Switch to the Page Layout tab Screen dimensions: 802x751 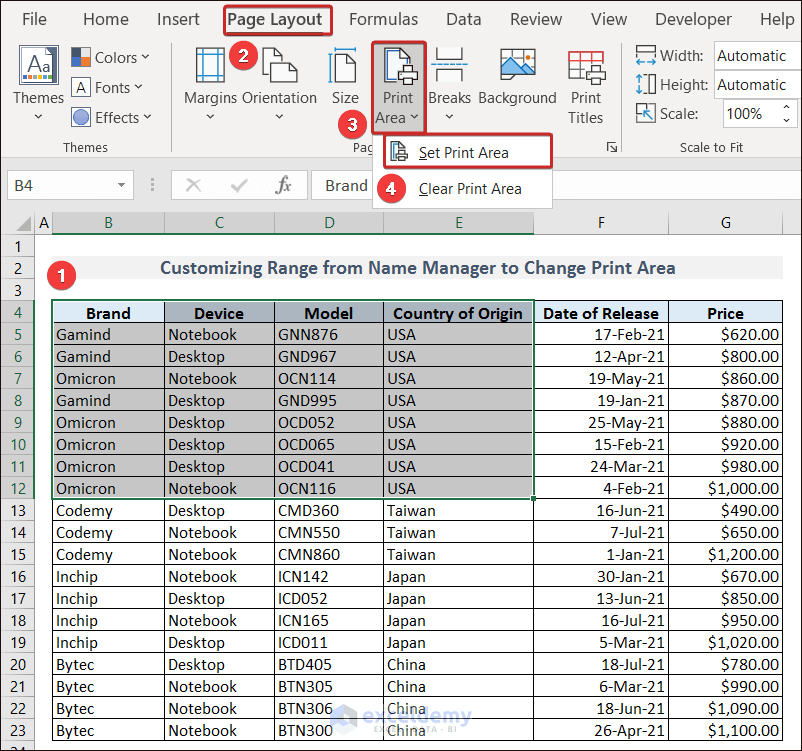pyautogui.click(x=277, y=19)
